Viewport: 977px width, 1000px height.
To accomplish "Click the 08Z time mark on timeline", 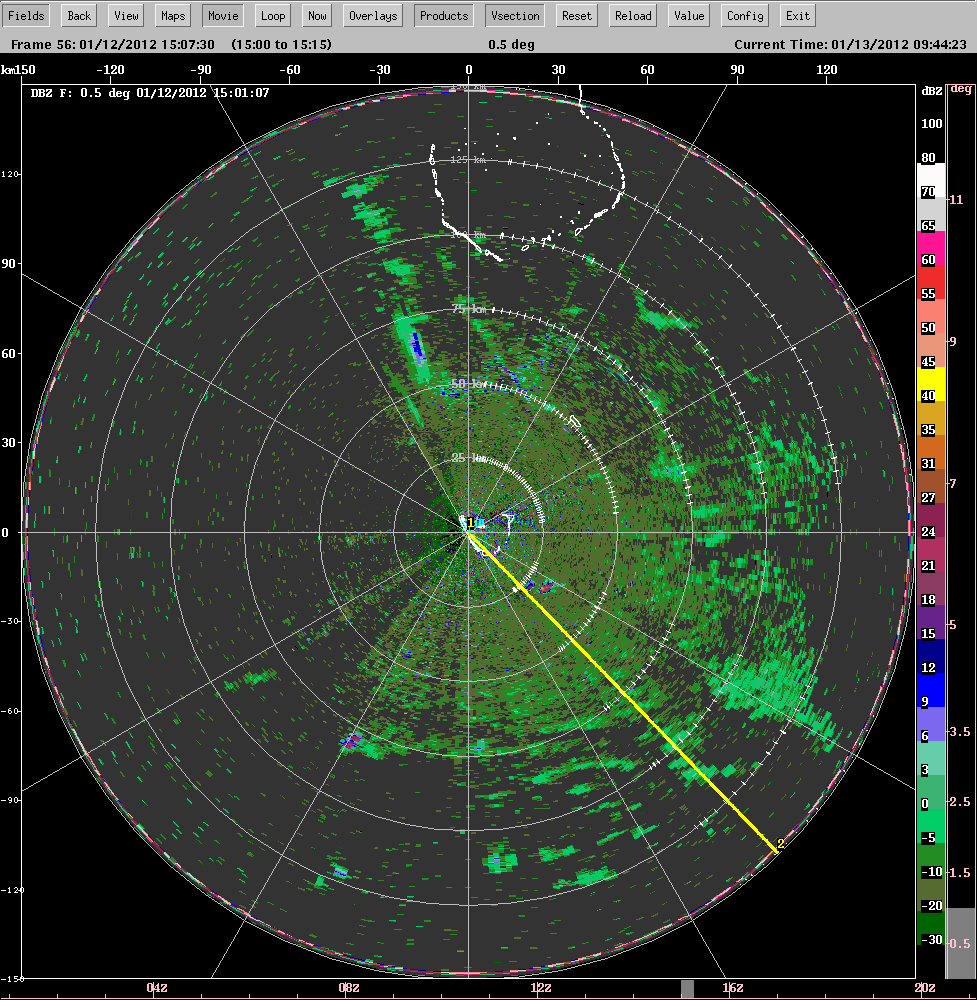I will [349, 988].
